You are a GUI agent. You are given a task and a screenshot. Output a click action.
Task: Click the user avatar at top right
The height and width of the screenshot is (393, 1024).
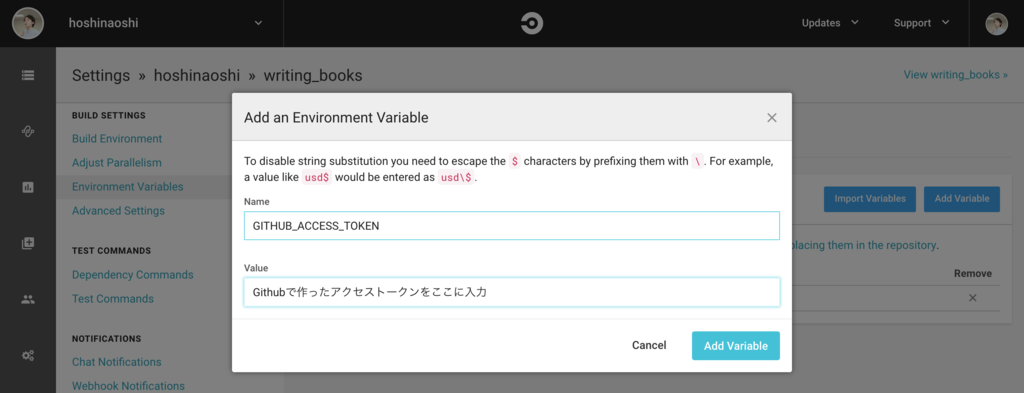click(x=996, y=24)
